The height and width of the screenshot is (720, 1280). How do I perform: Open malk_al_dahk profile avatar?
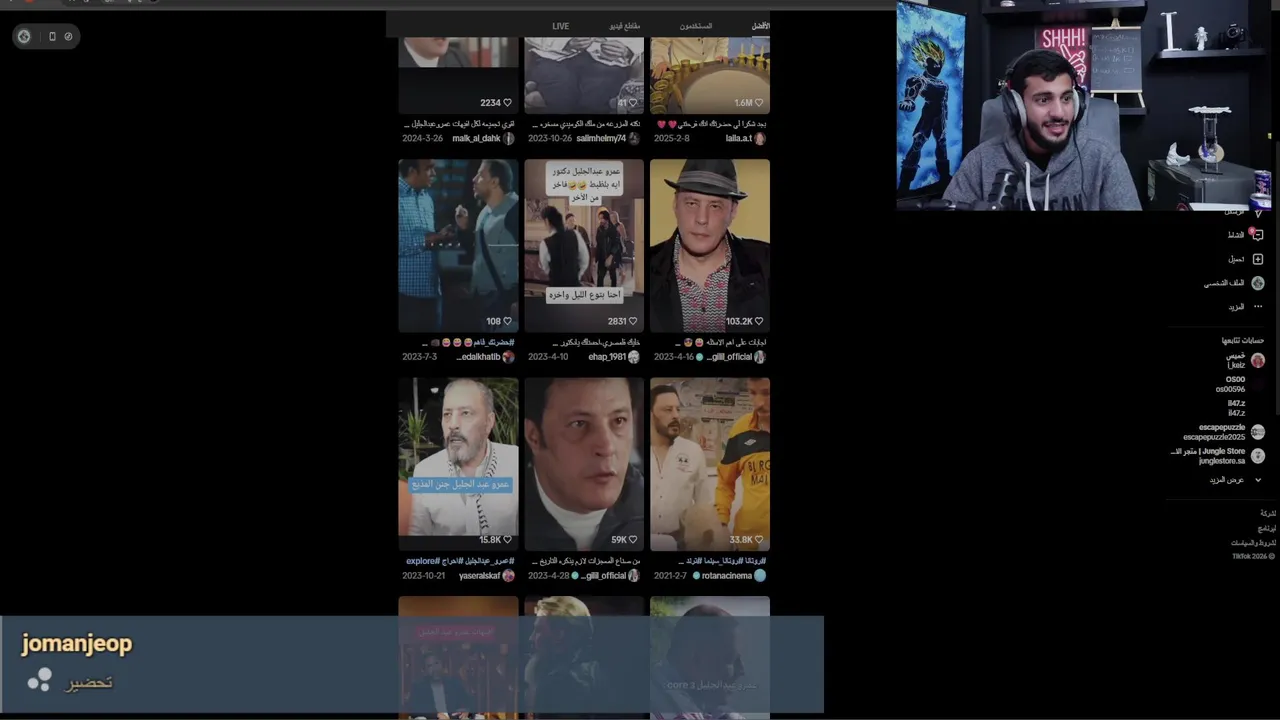click(x=508, y=138)
